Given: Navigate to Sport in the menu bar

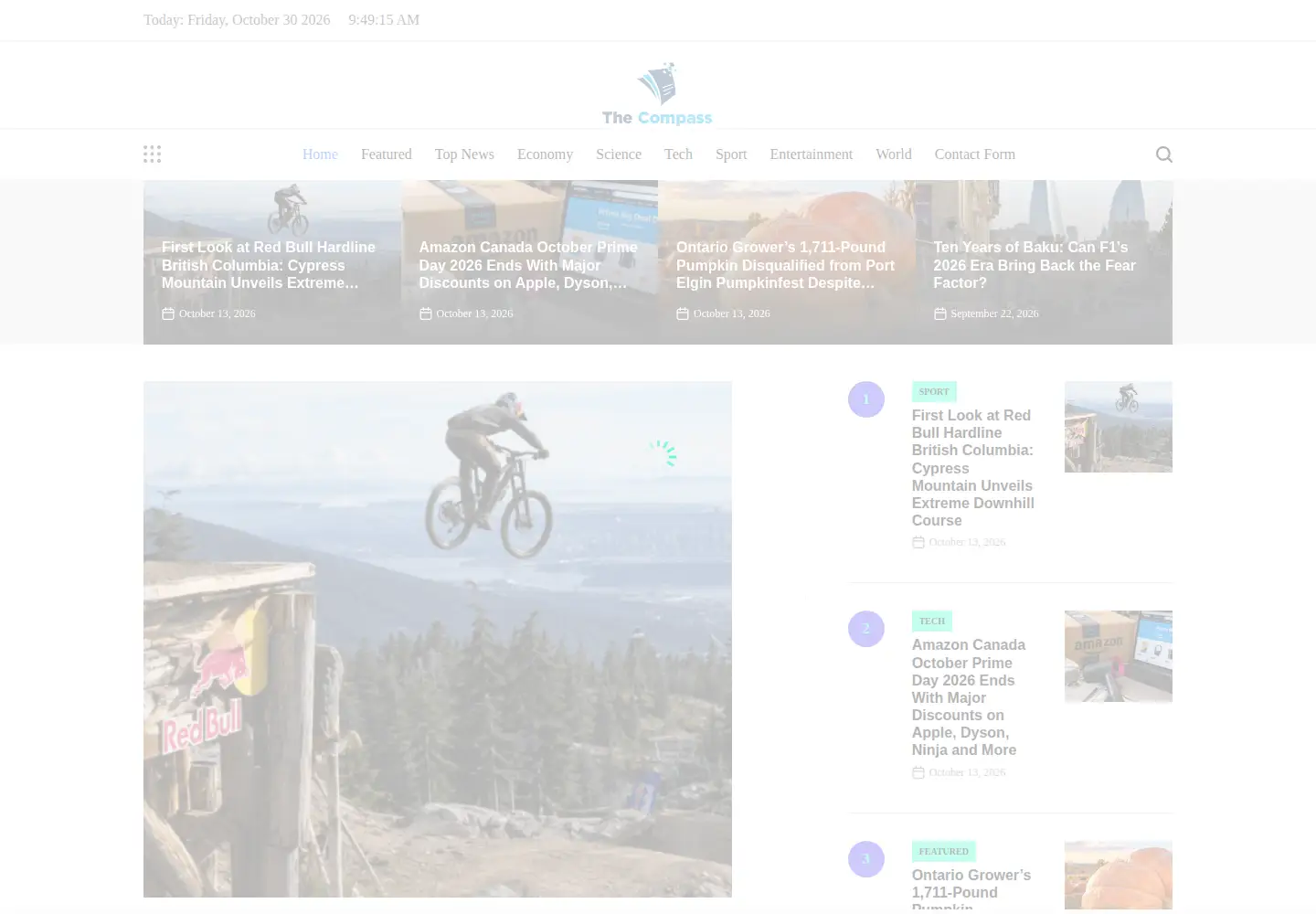Looking at the screenshot, I should [x=731, y=154].
